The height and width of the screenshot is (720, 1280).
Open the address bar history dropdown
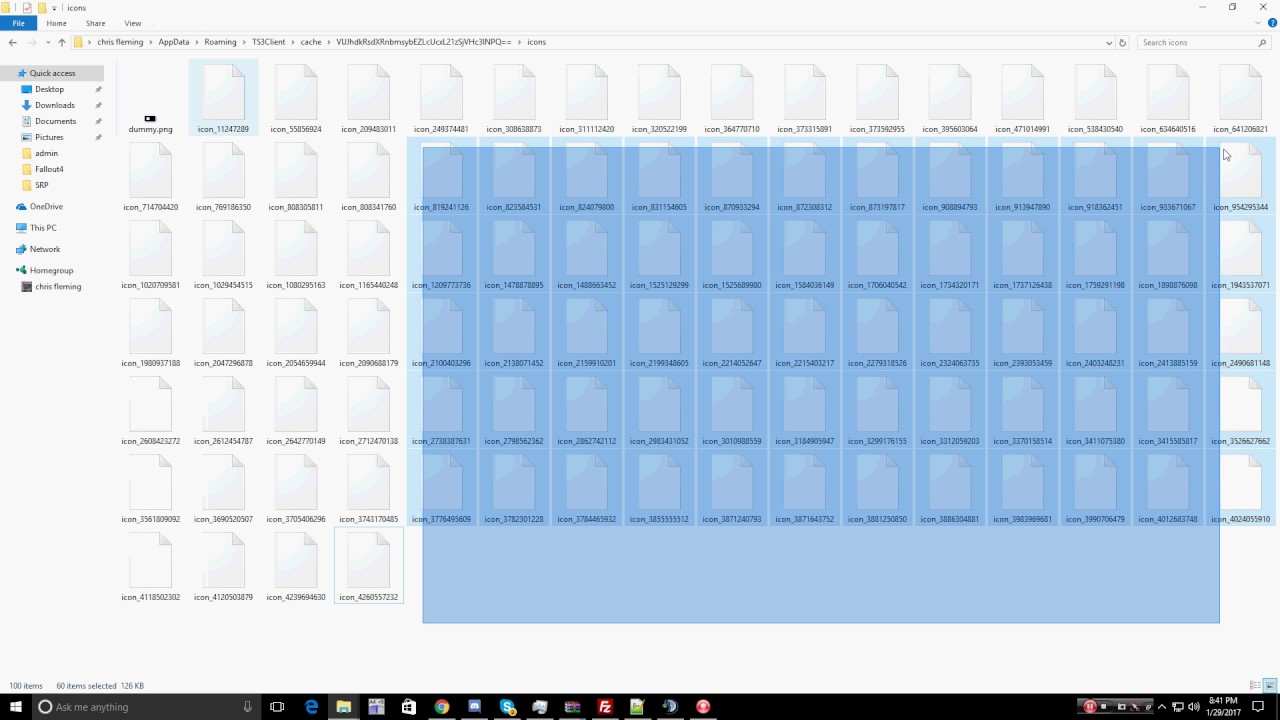(x=1108, y=42)
